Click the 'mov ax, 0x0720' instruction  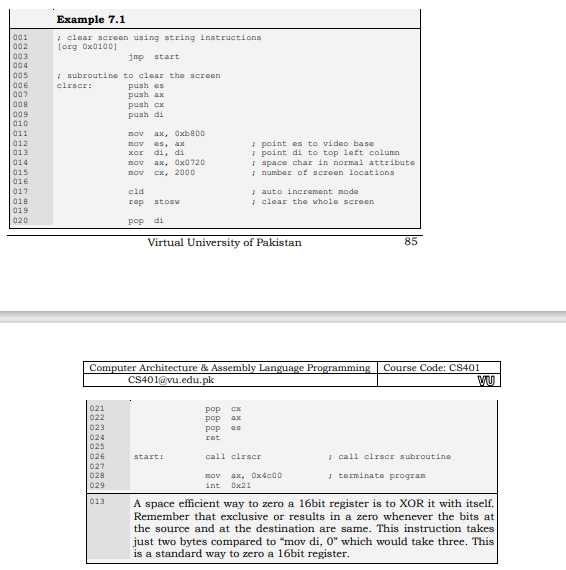click(166, 162)
